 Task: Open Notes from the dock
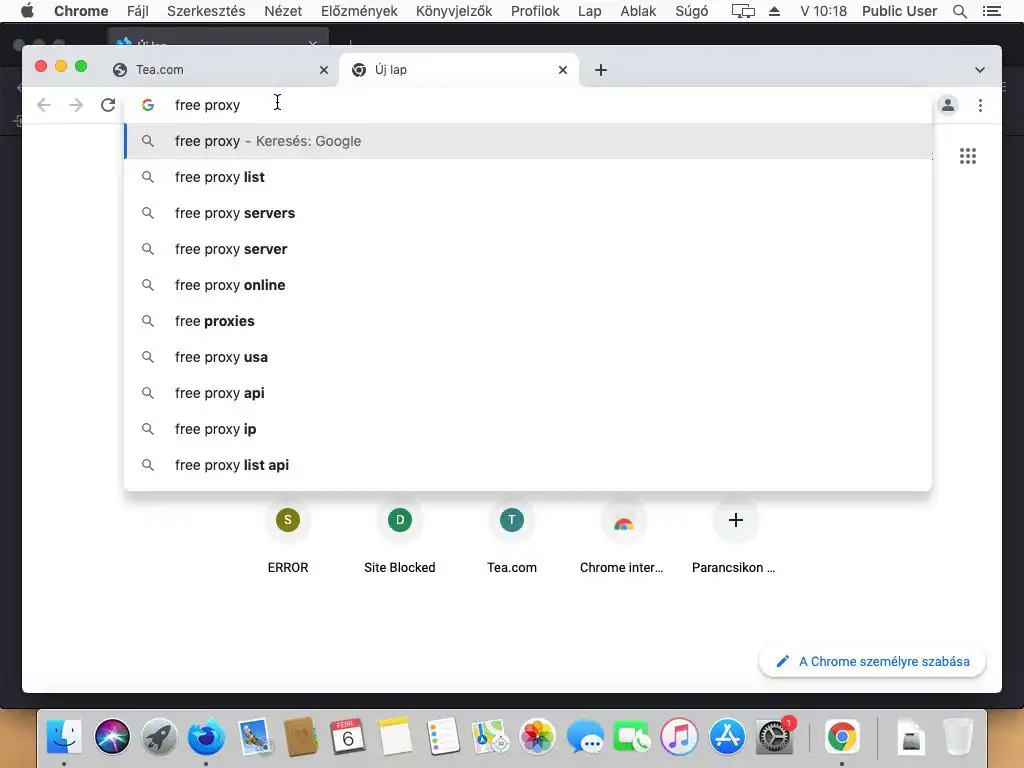(395, 737)
